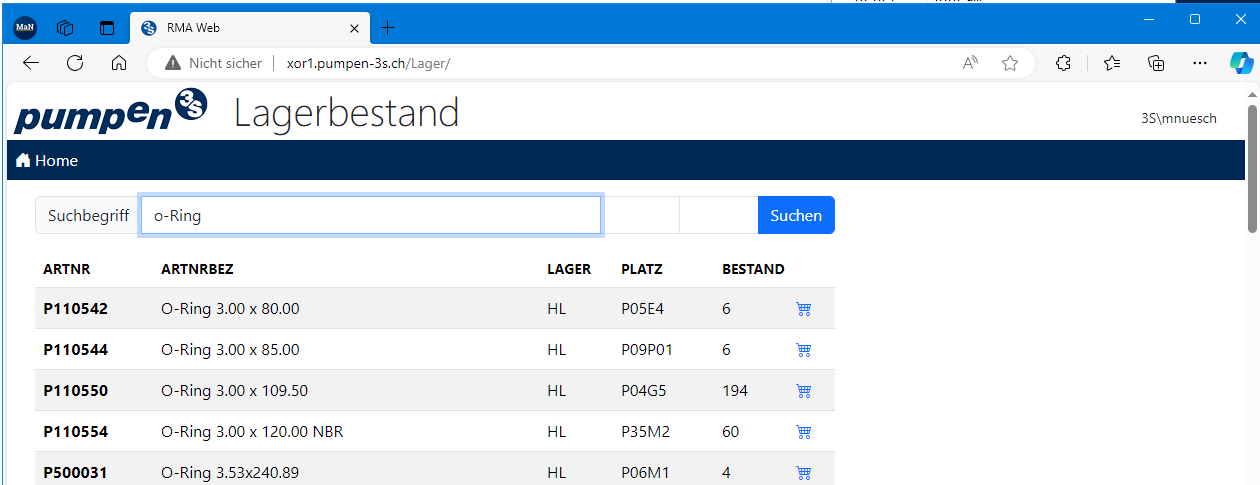The height and width of the screenshot is (485, 1260).
Task: Open the browser home page
Action: click(119, 63)
